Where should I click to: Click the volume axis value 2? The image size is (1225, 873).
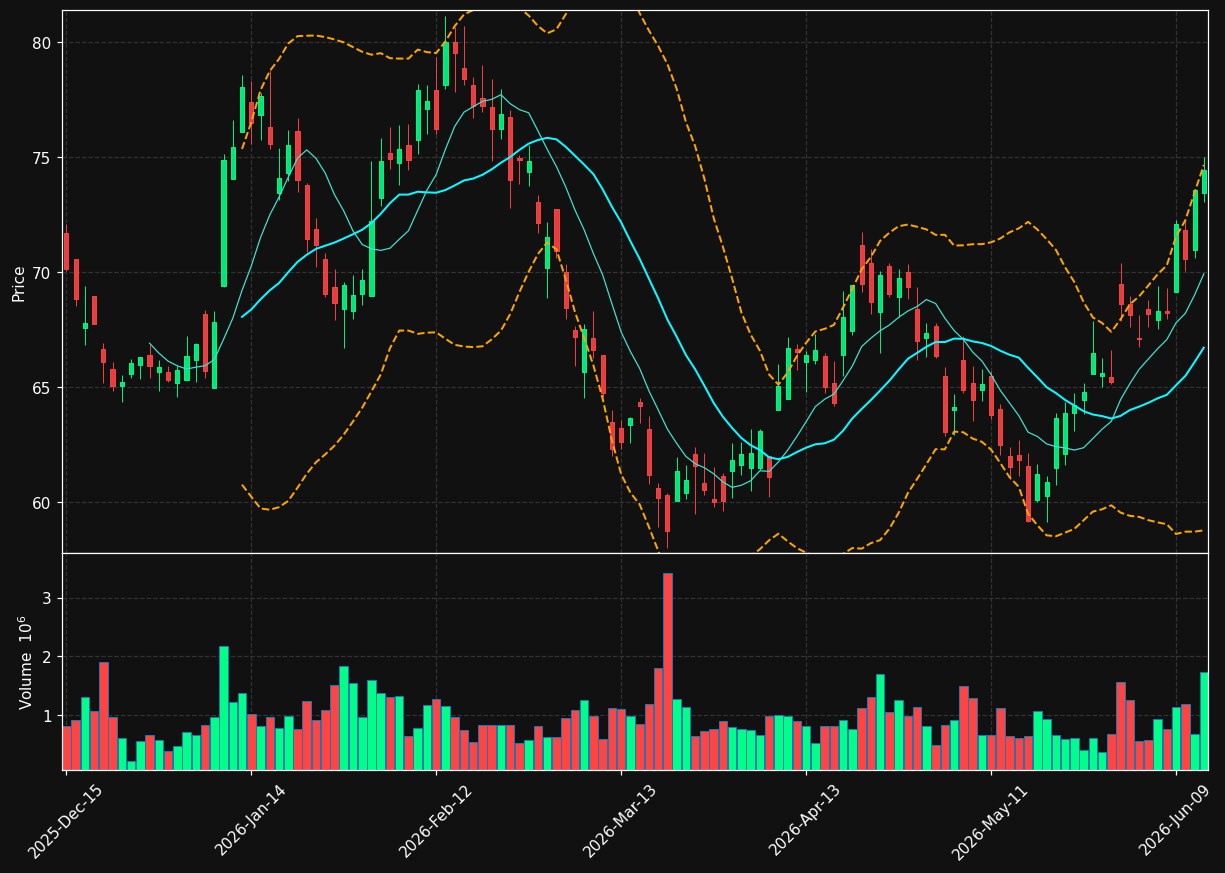[x=46, y=657]
